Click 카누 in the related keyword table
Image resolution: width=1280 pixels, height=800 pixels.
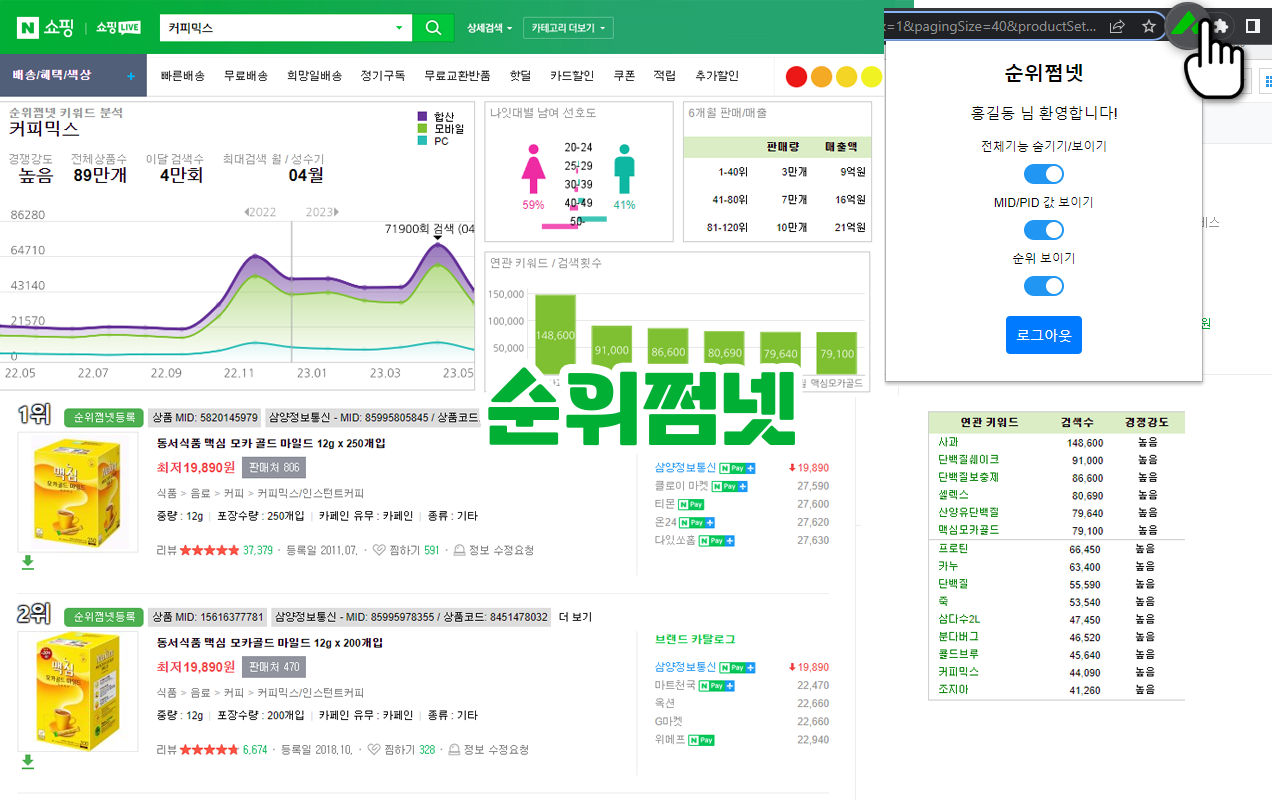949,566
